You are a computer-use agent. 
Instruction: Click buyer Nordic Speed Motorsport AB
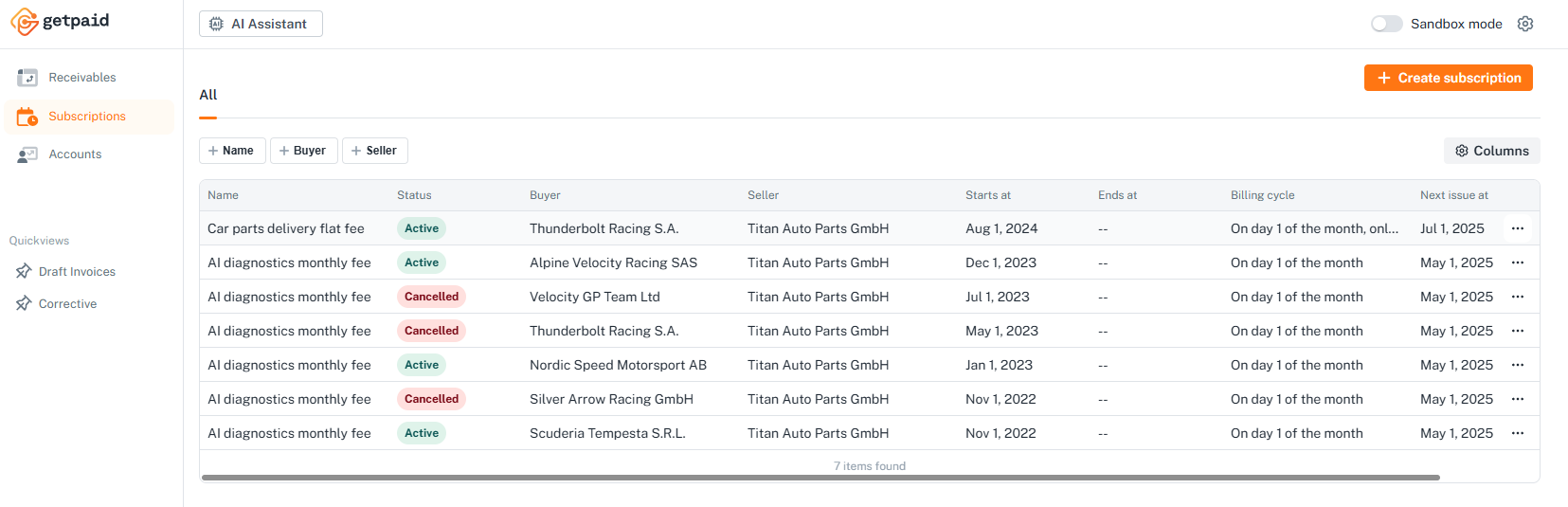pyautogui.click(x=618, y=365)
